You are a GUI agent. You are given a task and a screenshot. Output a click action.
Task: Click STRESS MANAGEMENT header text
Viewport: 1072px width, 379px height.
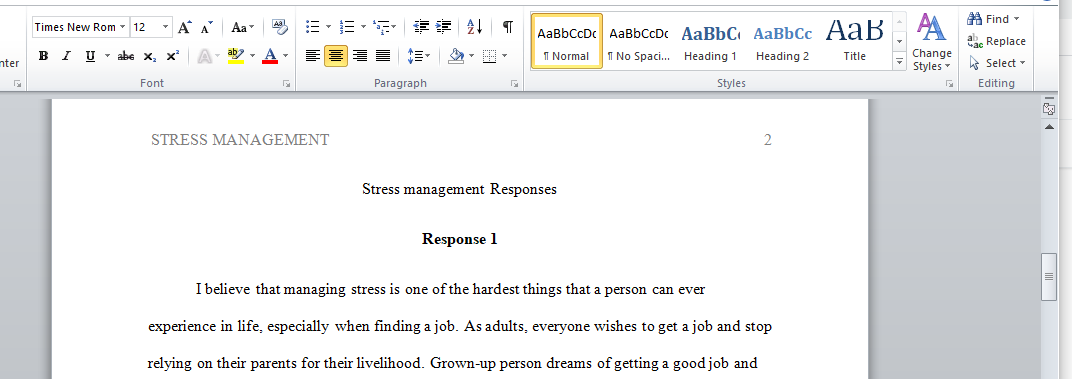240,140
